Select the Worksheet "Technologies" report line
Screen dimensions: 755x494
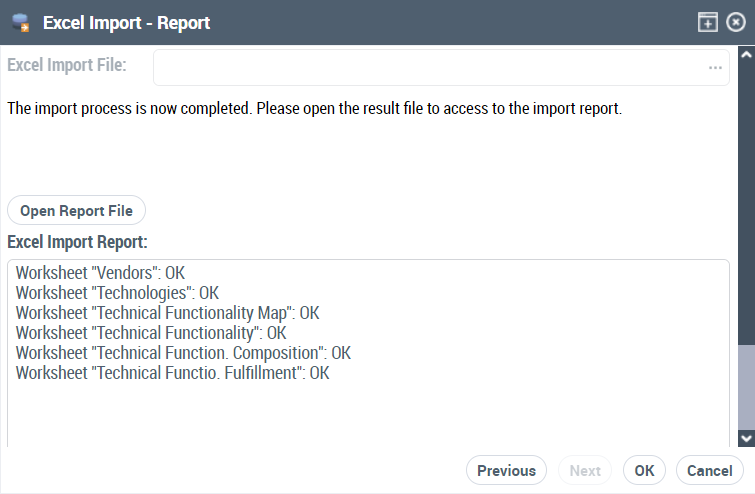click(117, 293)
